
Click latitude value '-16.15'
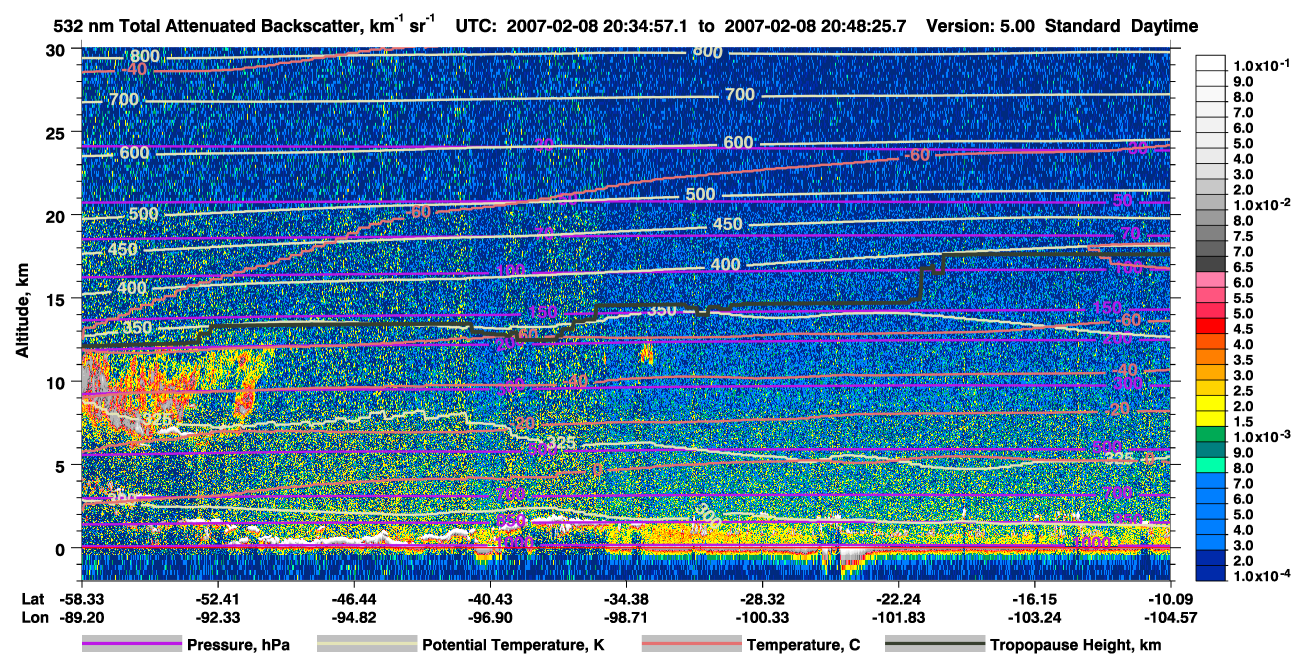tap(1034, 599)
